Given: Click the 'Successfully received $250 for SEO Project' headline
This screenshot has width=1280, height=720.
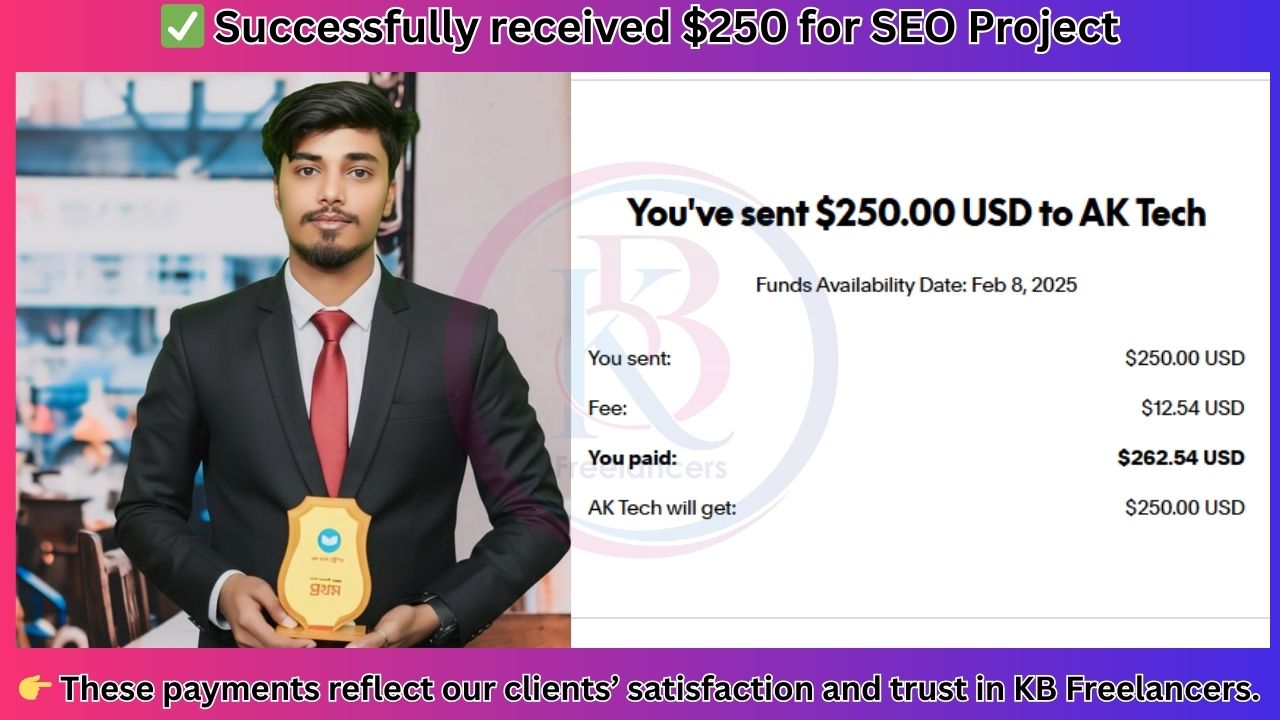Looking at the screenshot, I should click(x=666, y=28).
